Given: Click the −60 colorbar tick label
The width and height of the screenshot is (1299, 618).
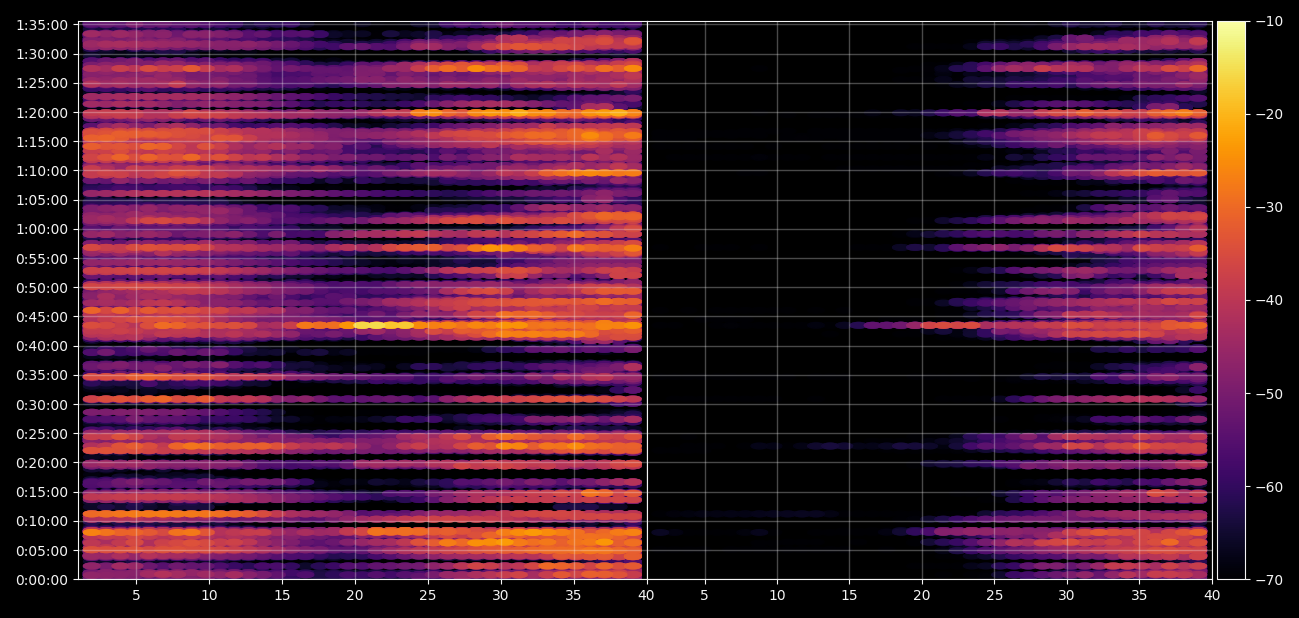Looking at the screenshot, I should [x=1269, y=487].
